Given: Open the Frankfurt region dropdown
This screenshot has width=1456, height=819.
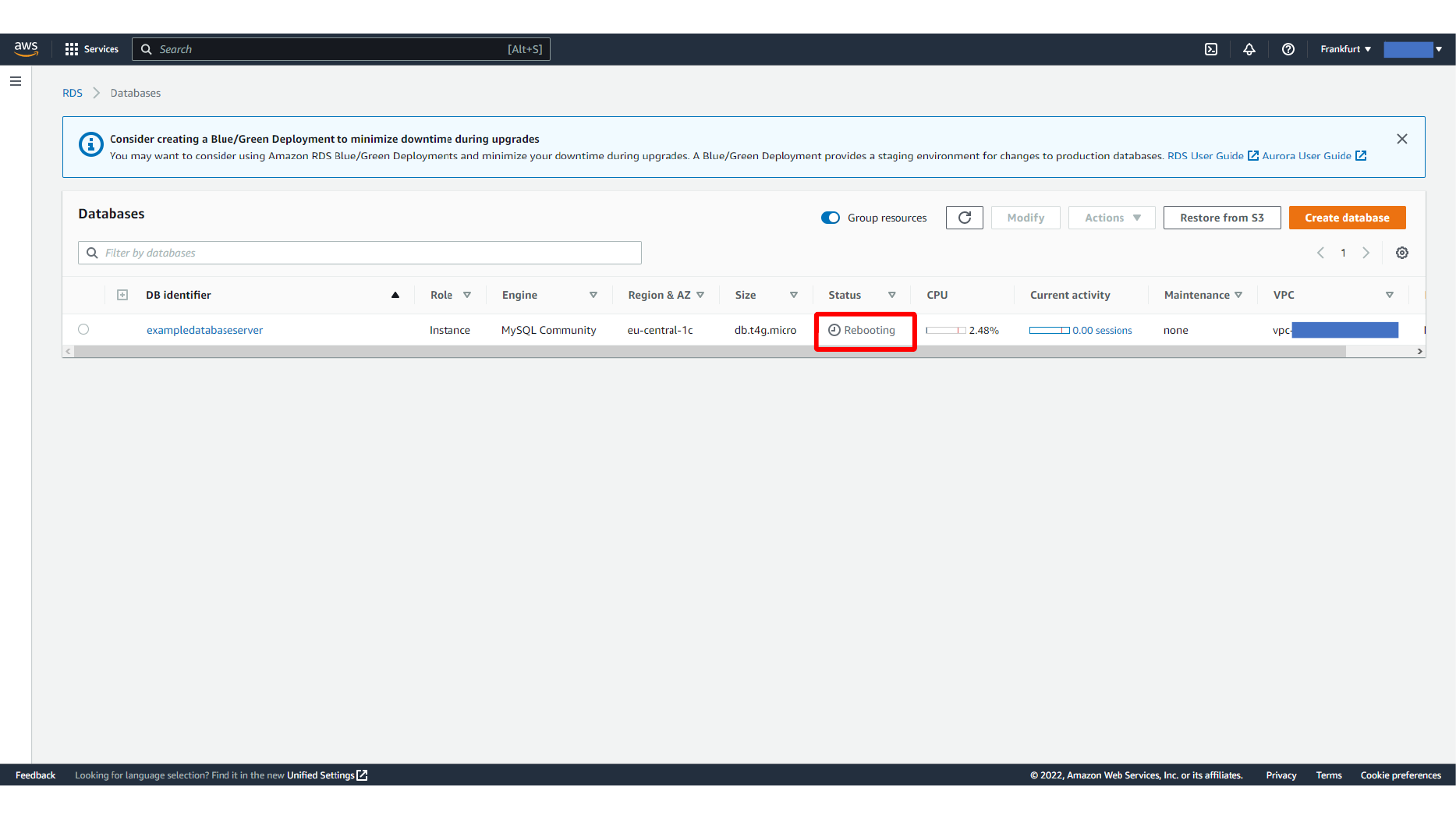Looking at the screenshot, I should pyautogui.click(x=1345, y=49).
